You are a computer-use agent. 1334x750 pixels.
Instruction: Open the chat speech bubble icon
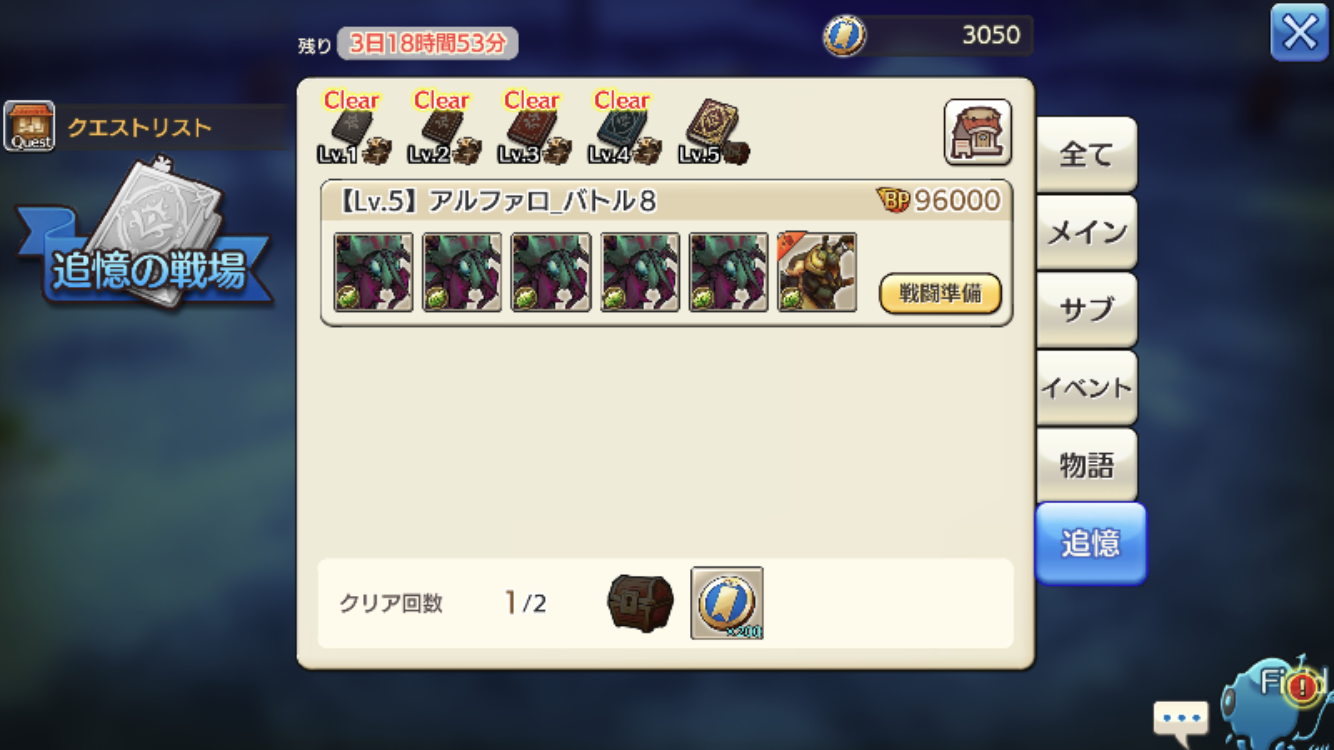click(x=1180, y=718)
